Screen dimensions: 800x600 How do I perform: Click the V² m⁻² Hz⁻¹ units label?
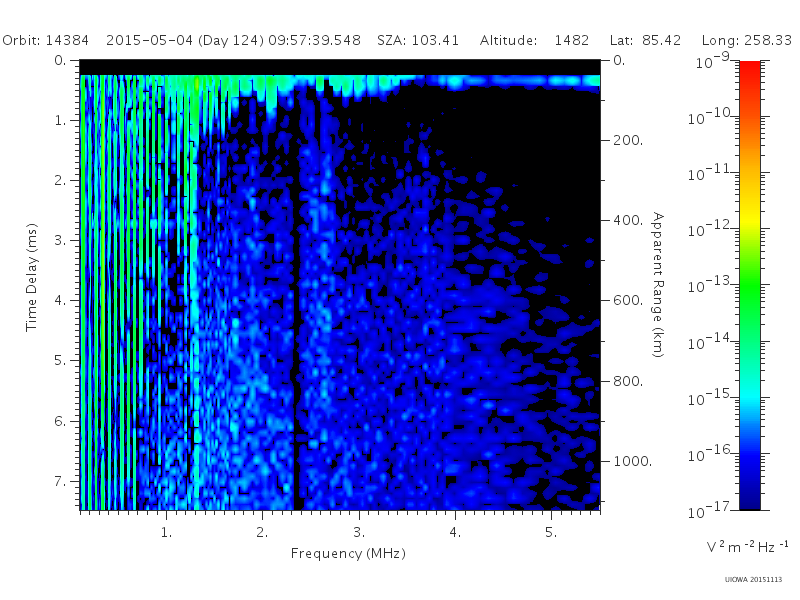click(747, 546)
